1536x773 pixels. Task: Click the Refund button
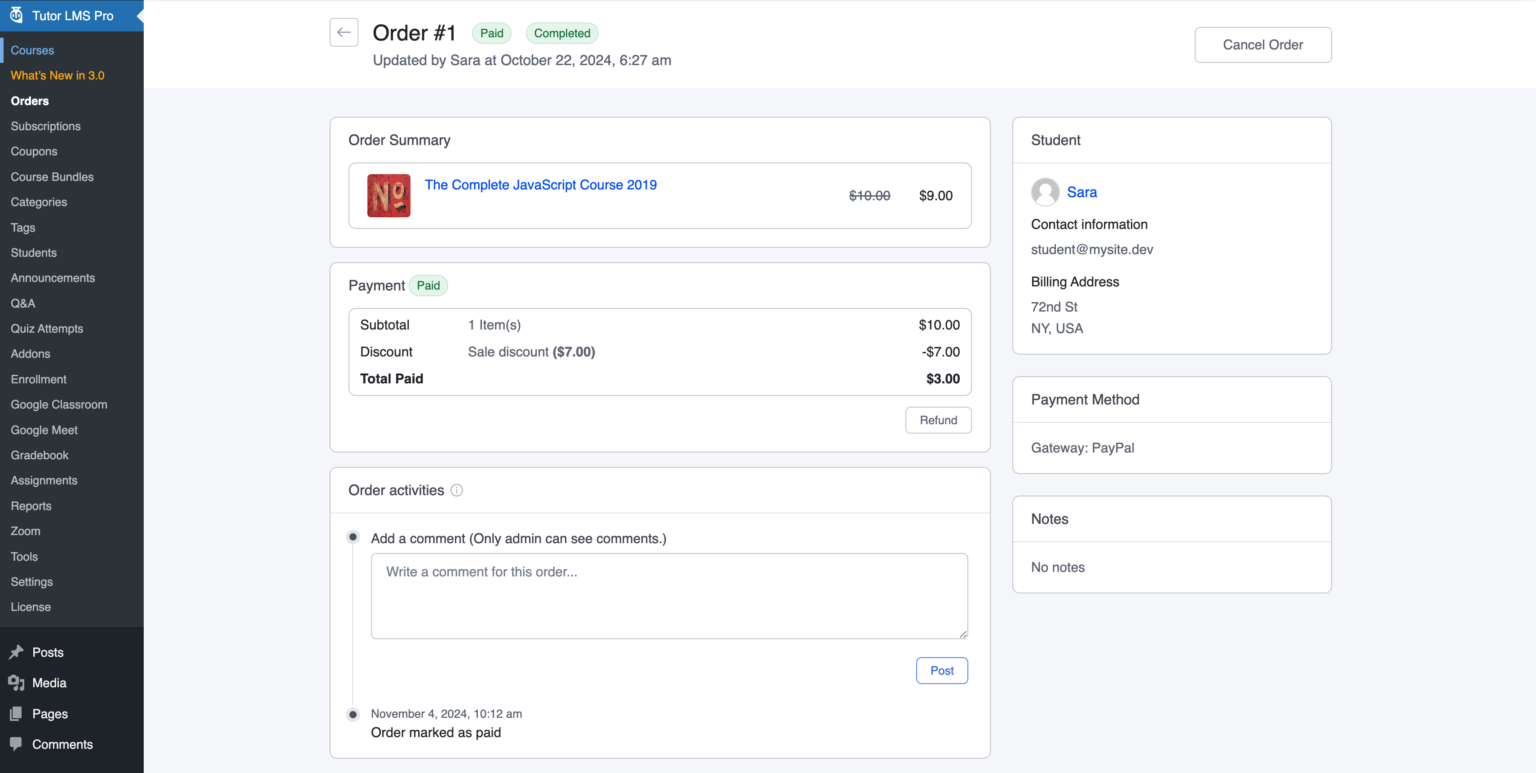tap(938, 420)
